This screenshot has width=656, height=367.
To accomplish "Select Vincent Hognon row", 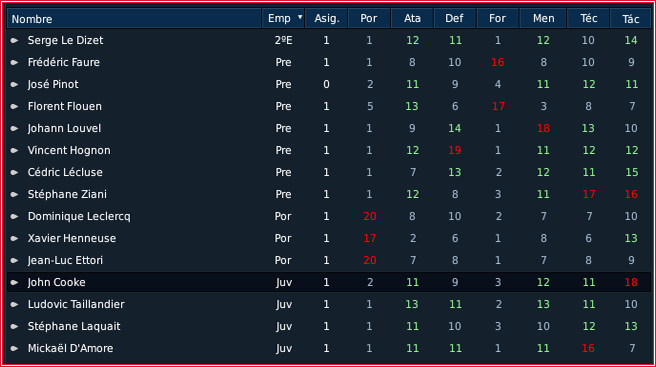I will [x=329, y=151].
